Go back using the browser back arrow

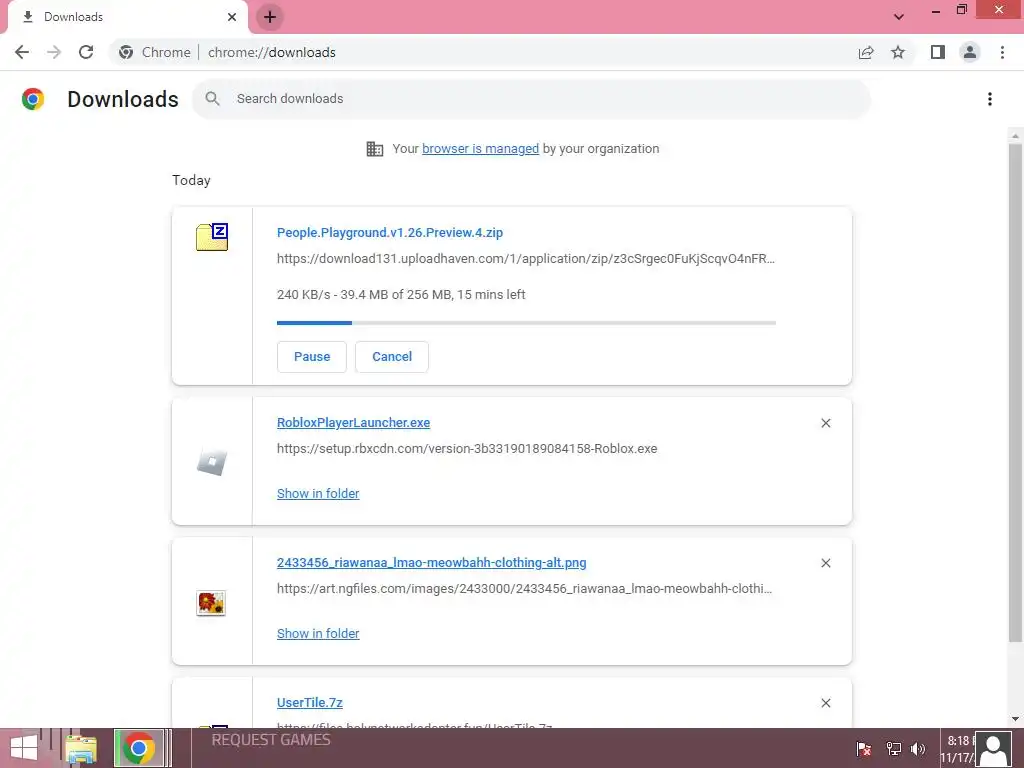pos(22,52)
